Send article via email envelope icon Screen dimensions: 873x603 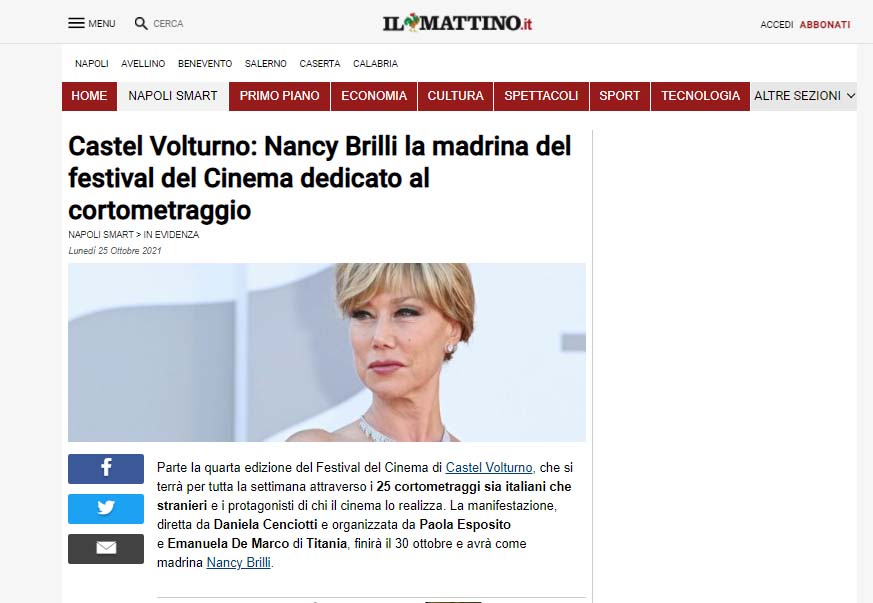(106, 548)
